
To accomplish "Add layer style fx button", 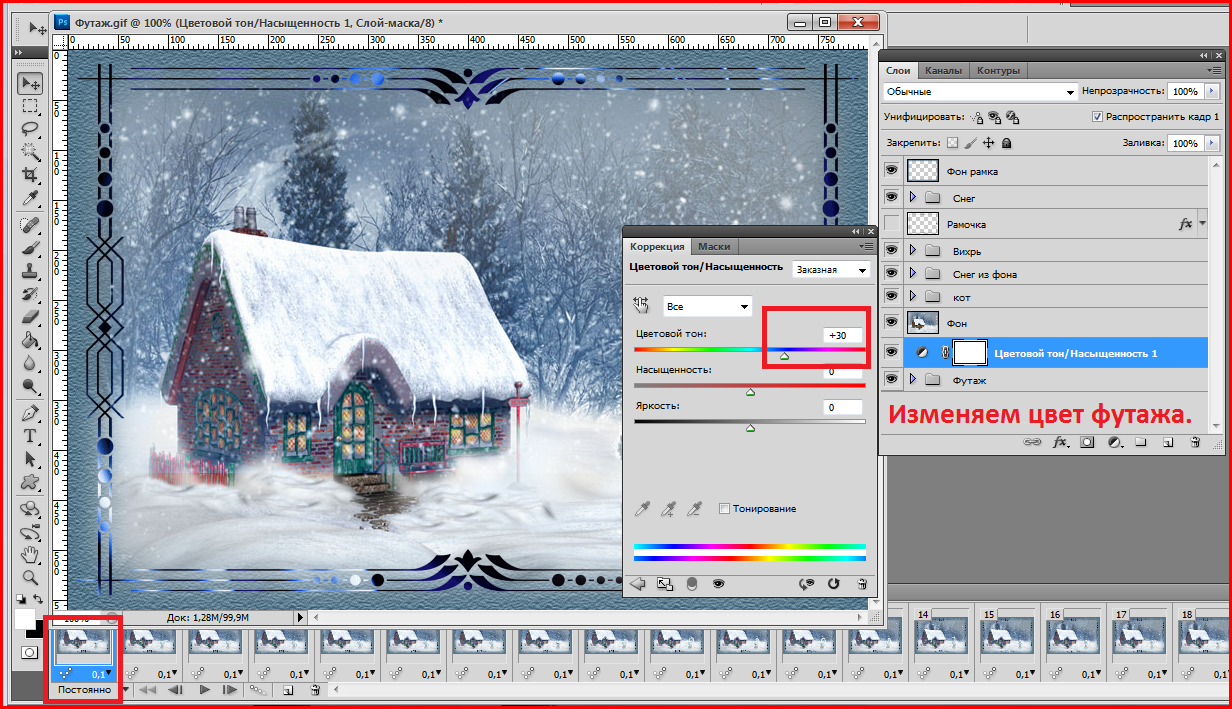I will click(x=1060, y=441).
